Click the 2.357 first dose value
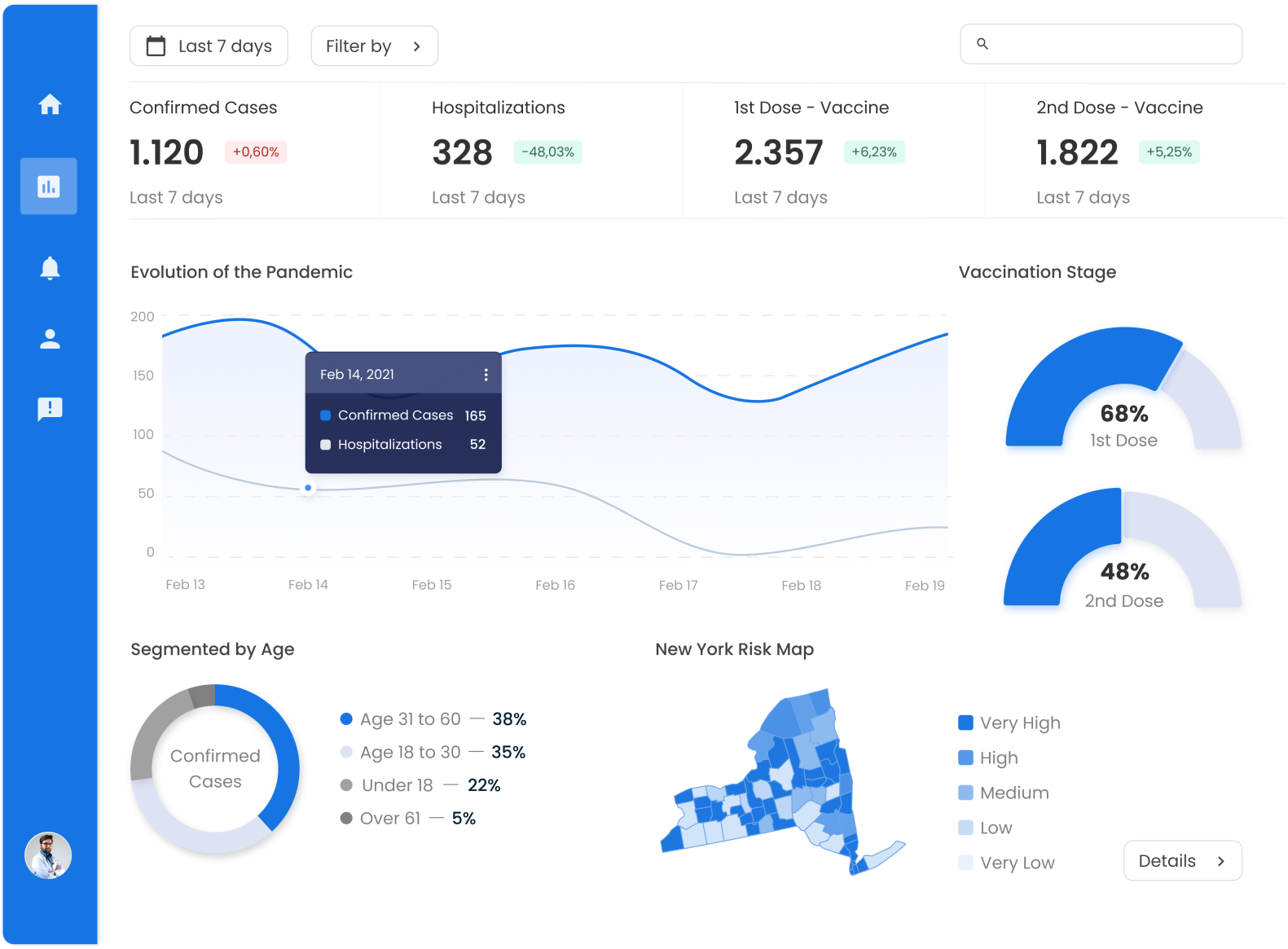This screenshot has width=1288, height=949. coord(779,152)
